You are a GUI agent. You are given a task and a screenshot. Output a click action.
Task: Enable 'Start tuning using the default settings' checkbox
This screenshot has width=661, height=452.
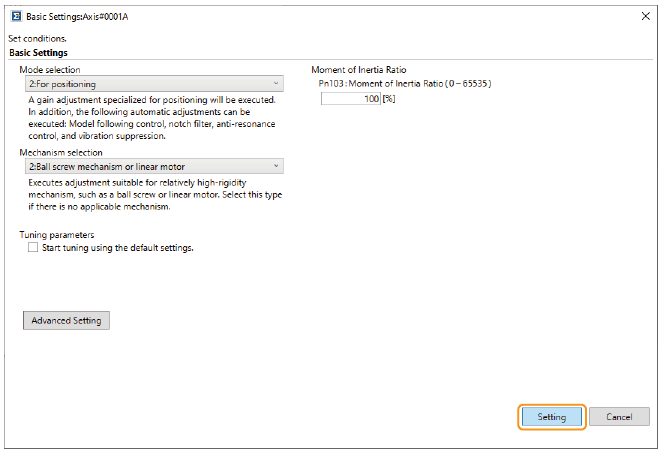pos(33,247)
